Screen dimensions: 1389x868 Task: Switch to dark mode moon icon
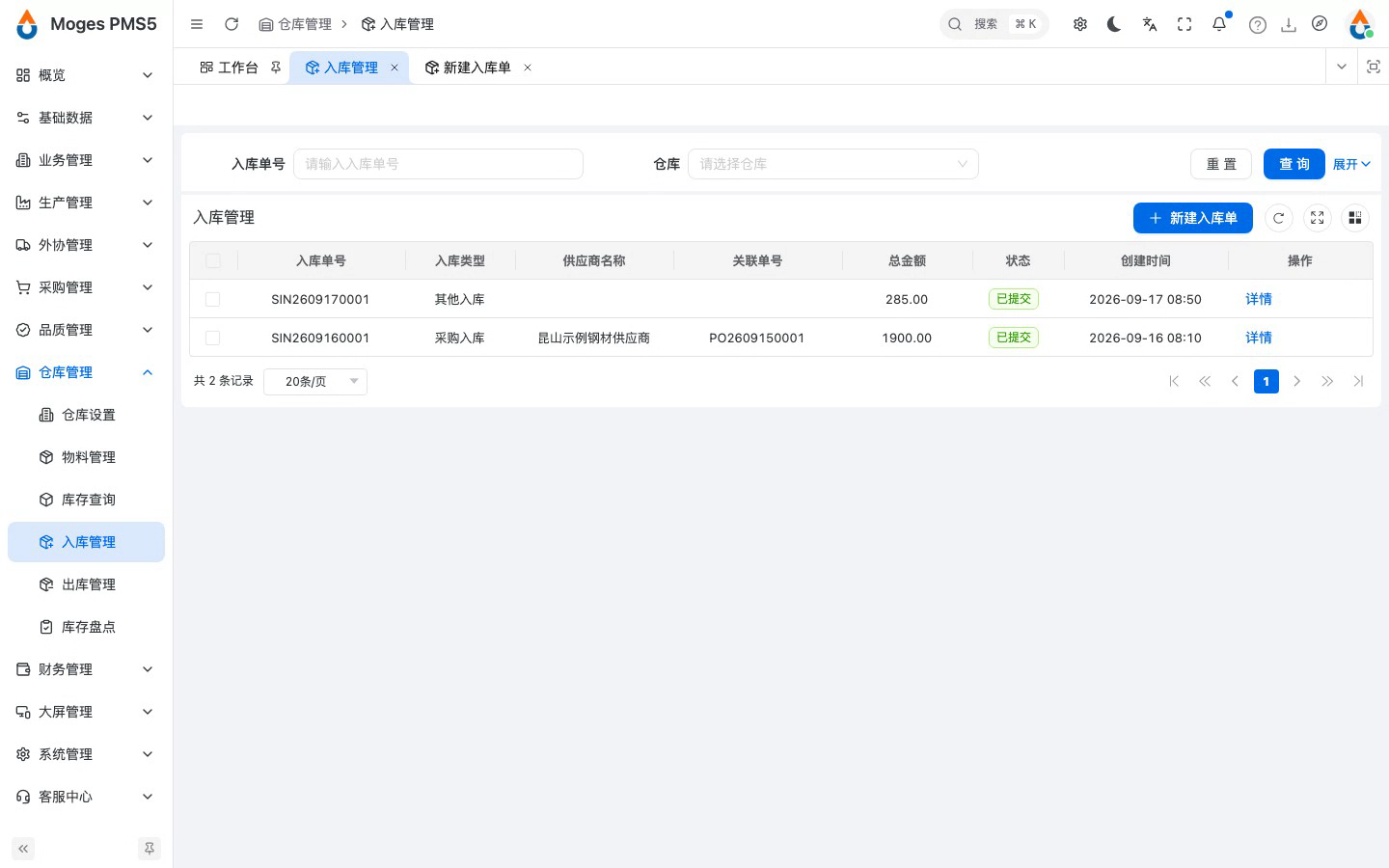click(1115, 24)
